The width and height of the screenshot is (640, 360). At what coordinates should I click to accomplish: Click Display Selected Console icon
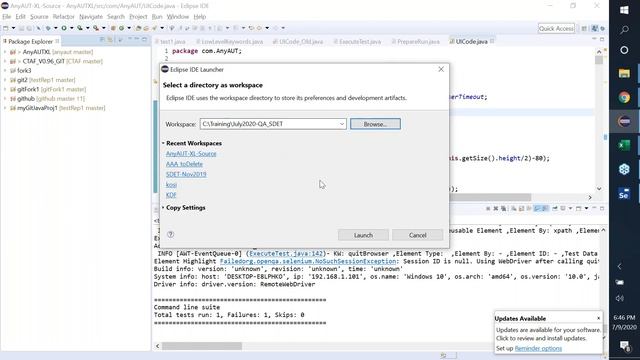pos(563,209)
